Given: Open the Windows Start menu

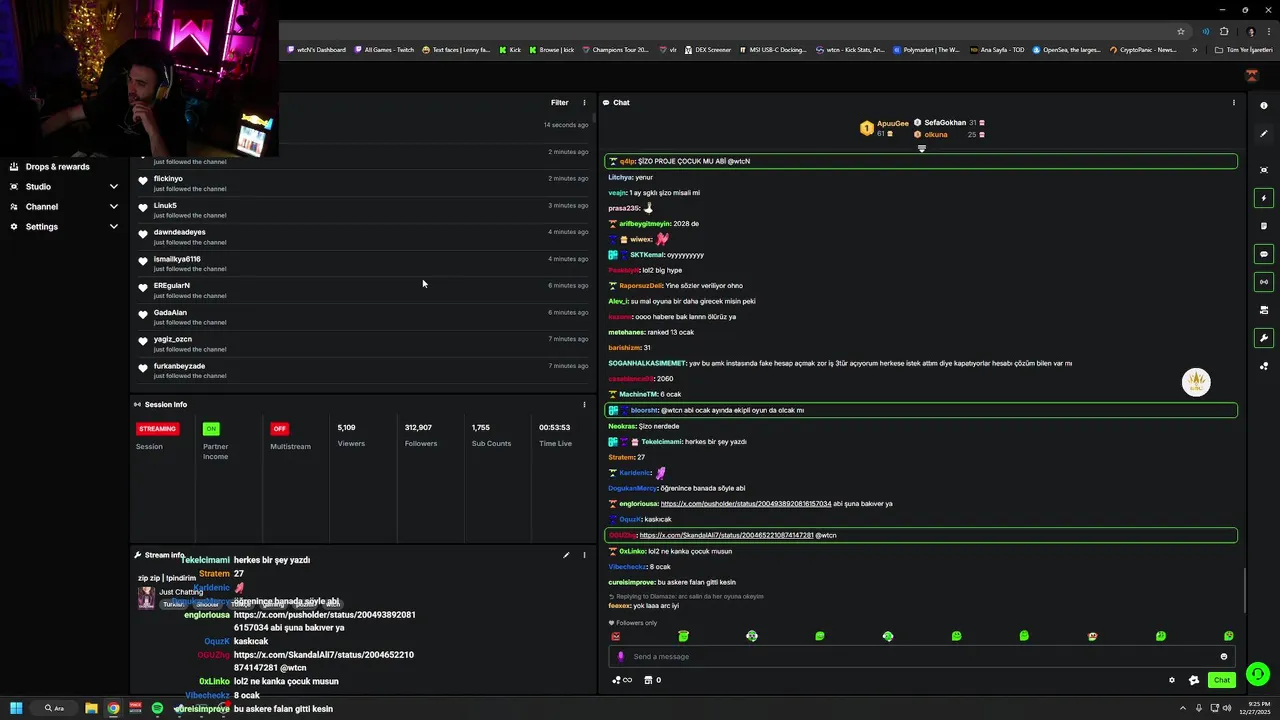Looking at the screenshot, I should click(x=16, y=708).
